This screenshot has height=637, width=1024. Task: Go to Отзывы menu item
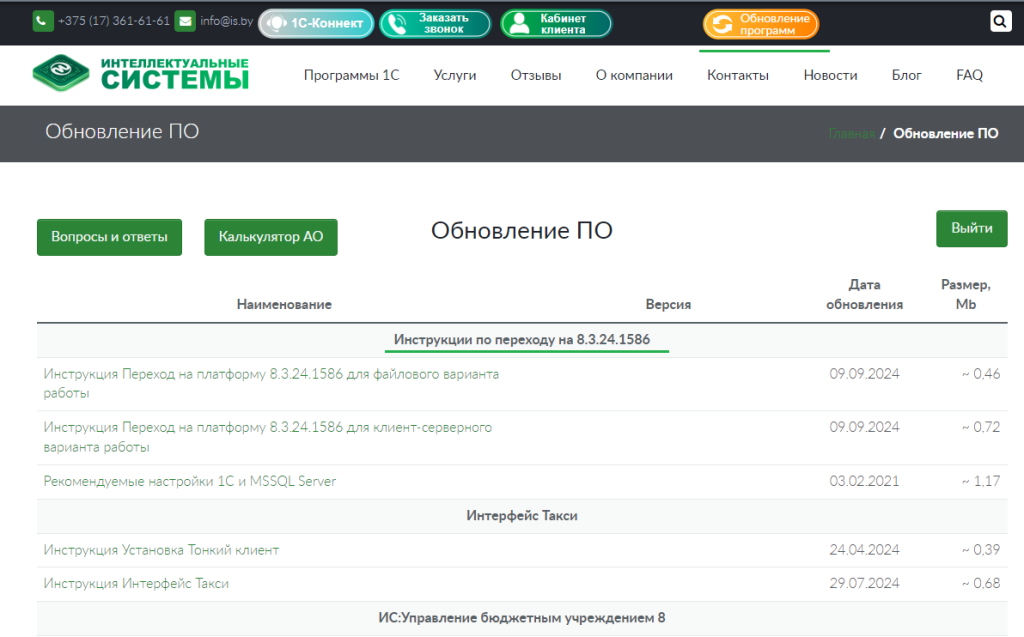click(x=535, y=75)
